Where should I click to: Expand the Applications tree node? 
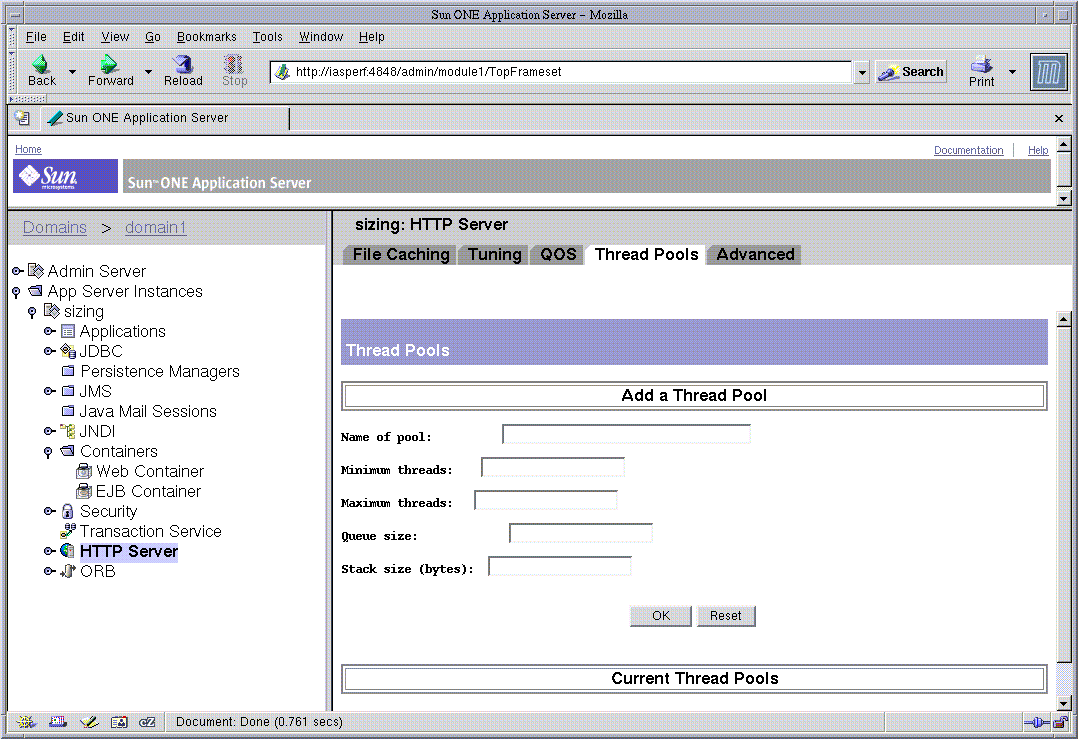(50, 331)
